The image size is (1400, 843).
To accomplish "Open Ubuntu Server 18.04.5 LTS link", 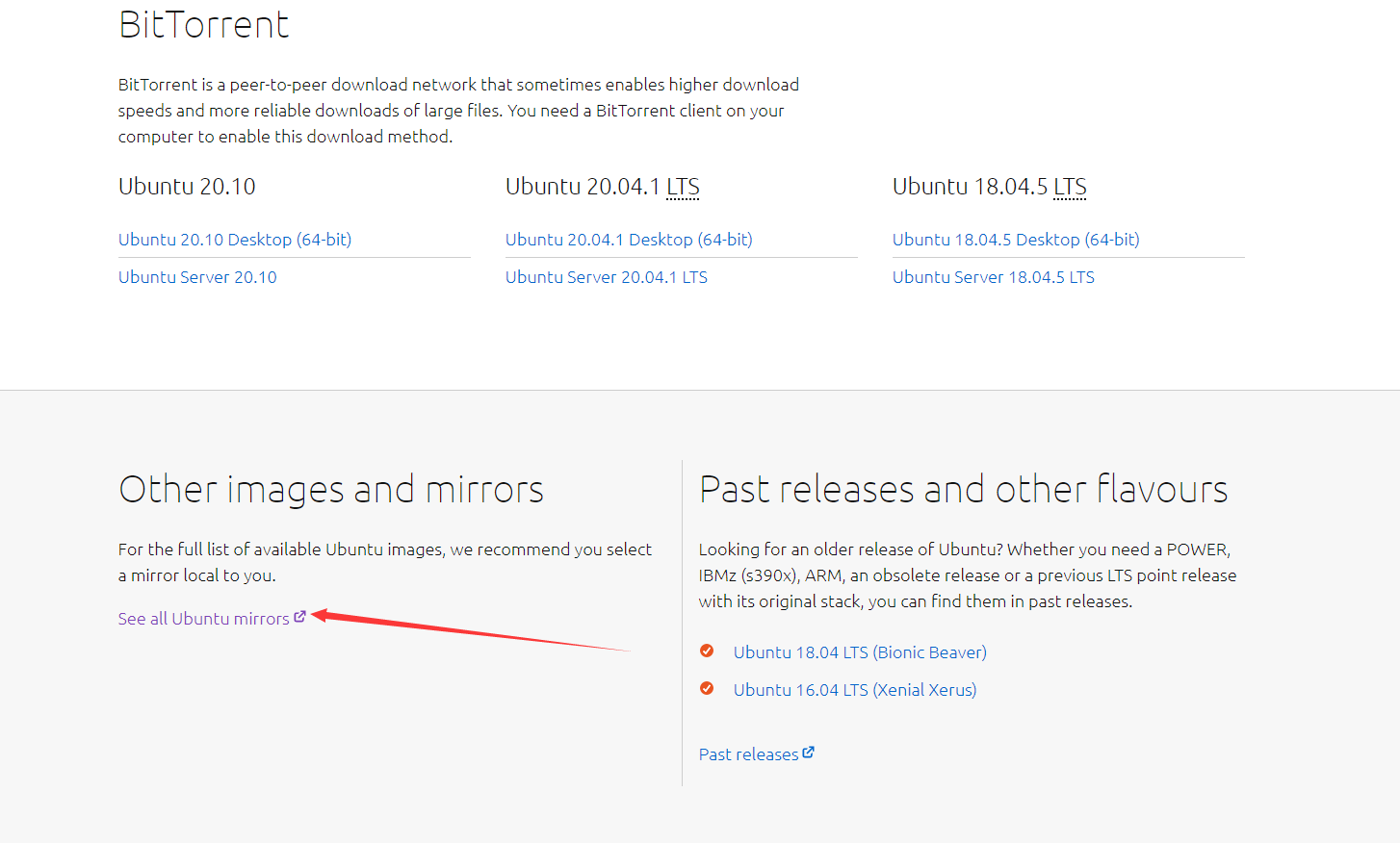I will [994, 277].
